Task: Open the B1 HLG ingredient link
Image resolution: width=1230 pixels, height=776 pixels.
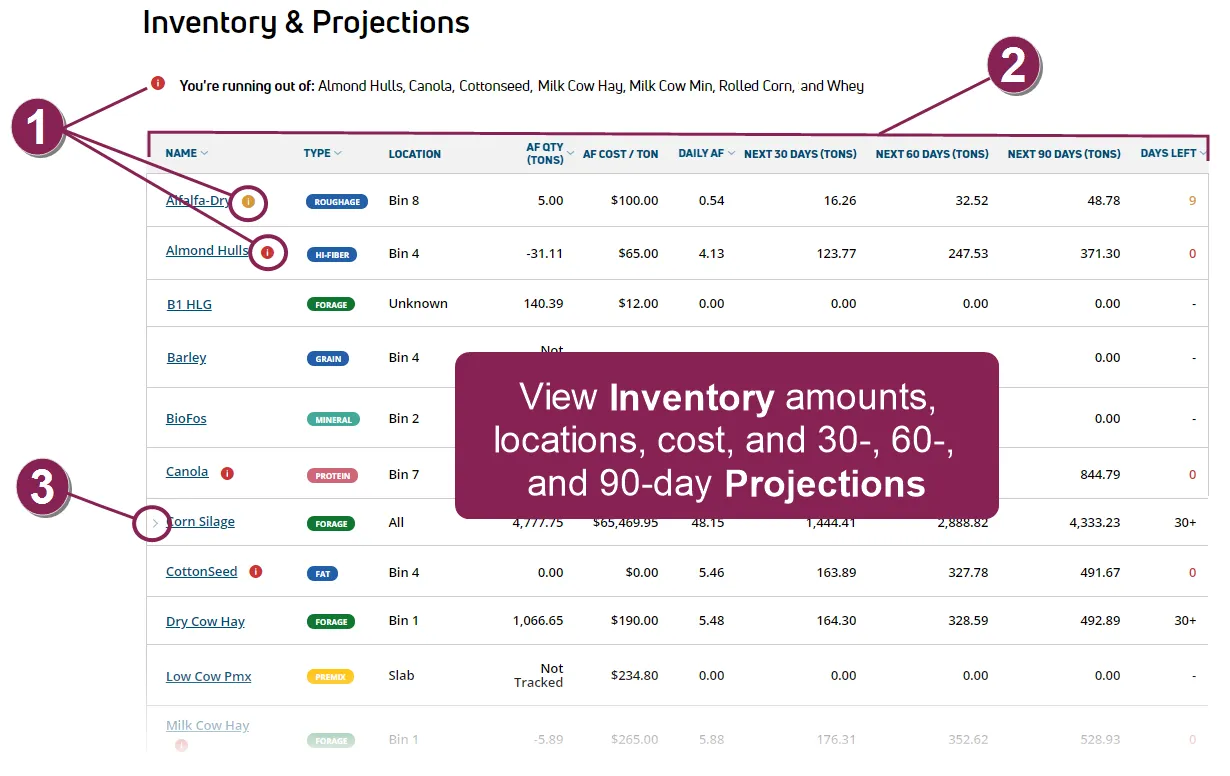Action: point(189,305)
